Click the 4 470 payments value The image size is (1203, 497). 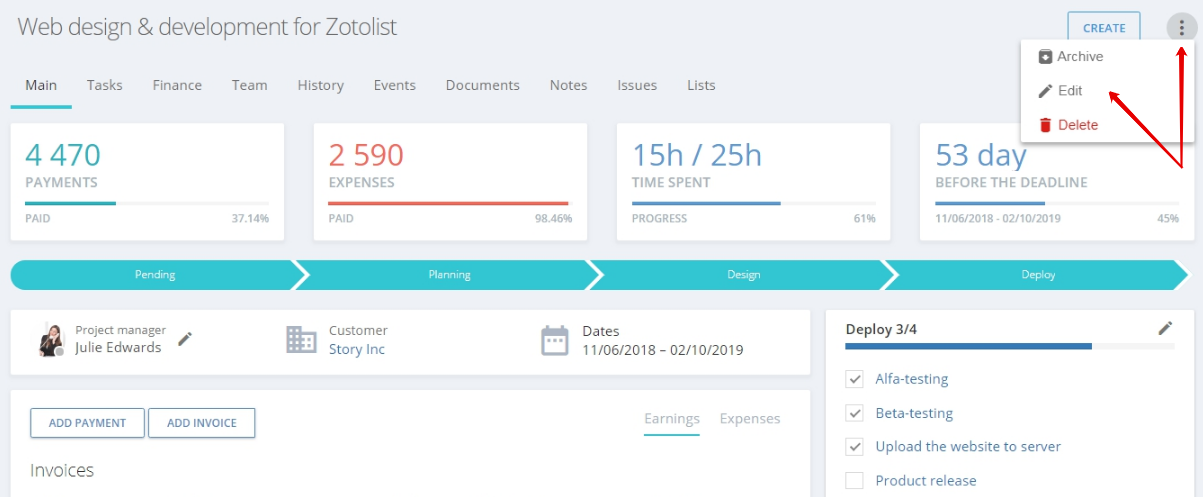[63, 155]
